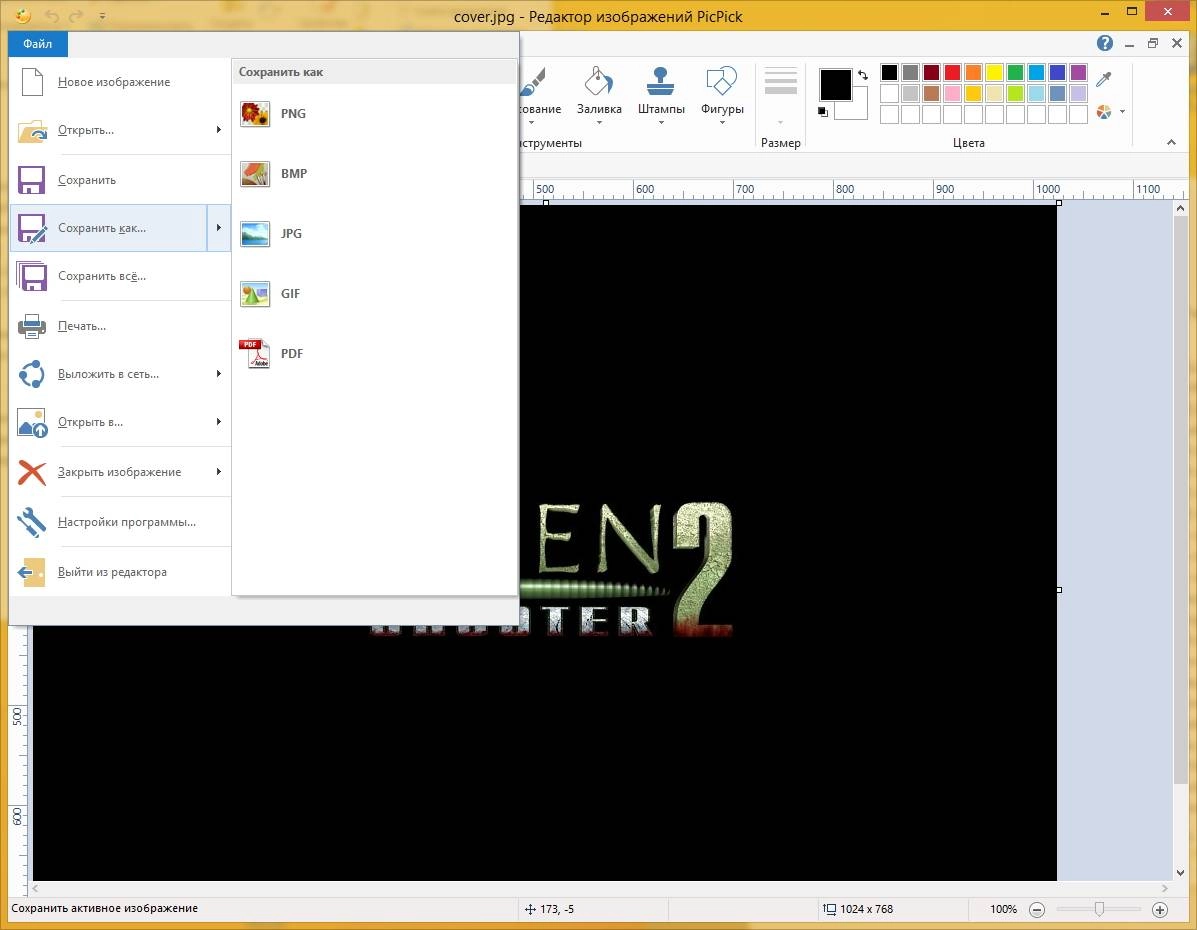Open the Фигуры dropdown arrow

pyautogui.click(x=722, y=123)
